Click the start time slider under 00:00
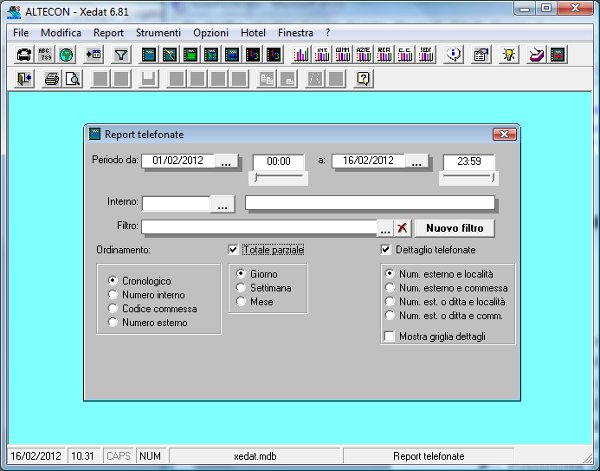 click(278, 177)
